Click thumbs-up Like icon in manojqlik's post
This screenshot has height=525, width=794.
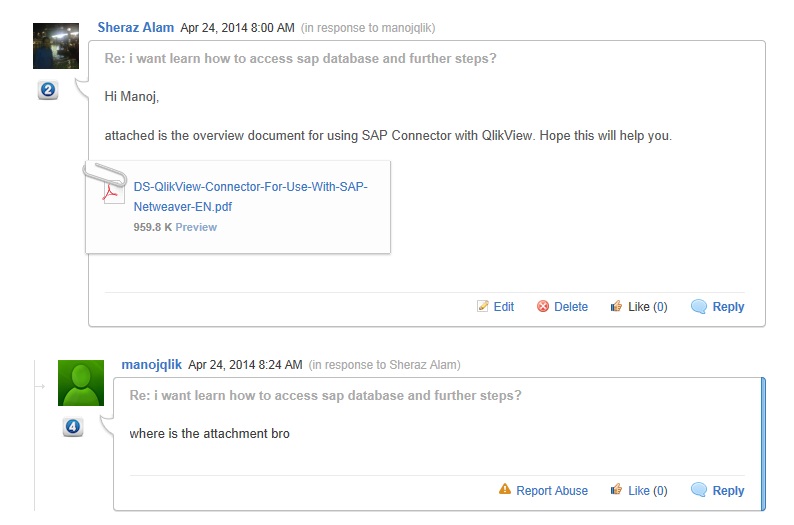pyautogui.click(x=617, y=490)
